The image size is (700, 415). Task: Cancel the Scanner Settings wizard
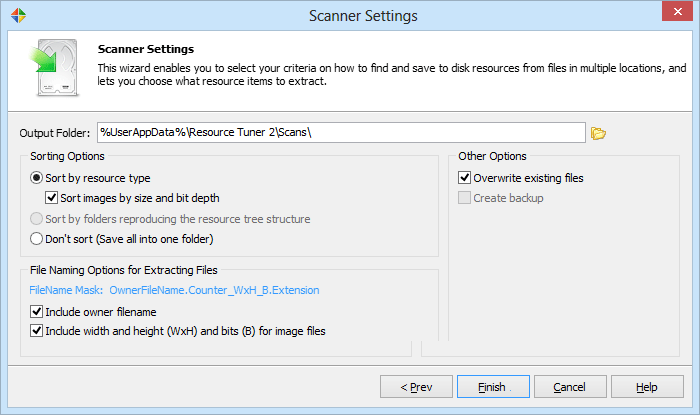[569, 387]
